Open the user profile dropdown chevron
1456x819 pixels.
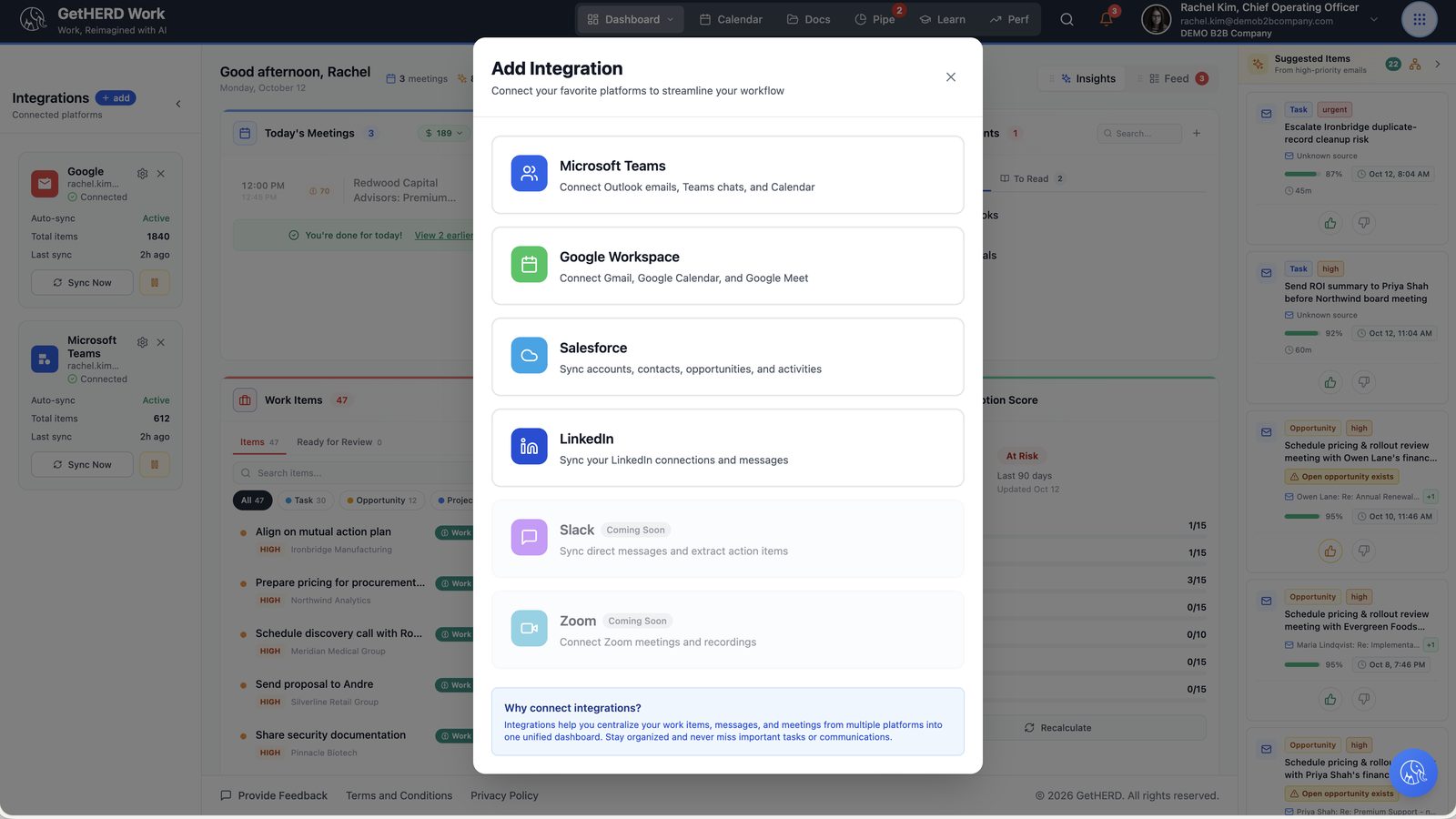(1374, 19)
